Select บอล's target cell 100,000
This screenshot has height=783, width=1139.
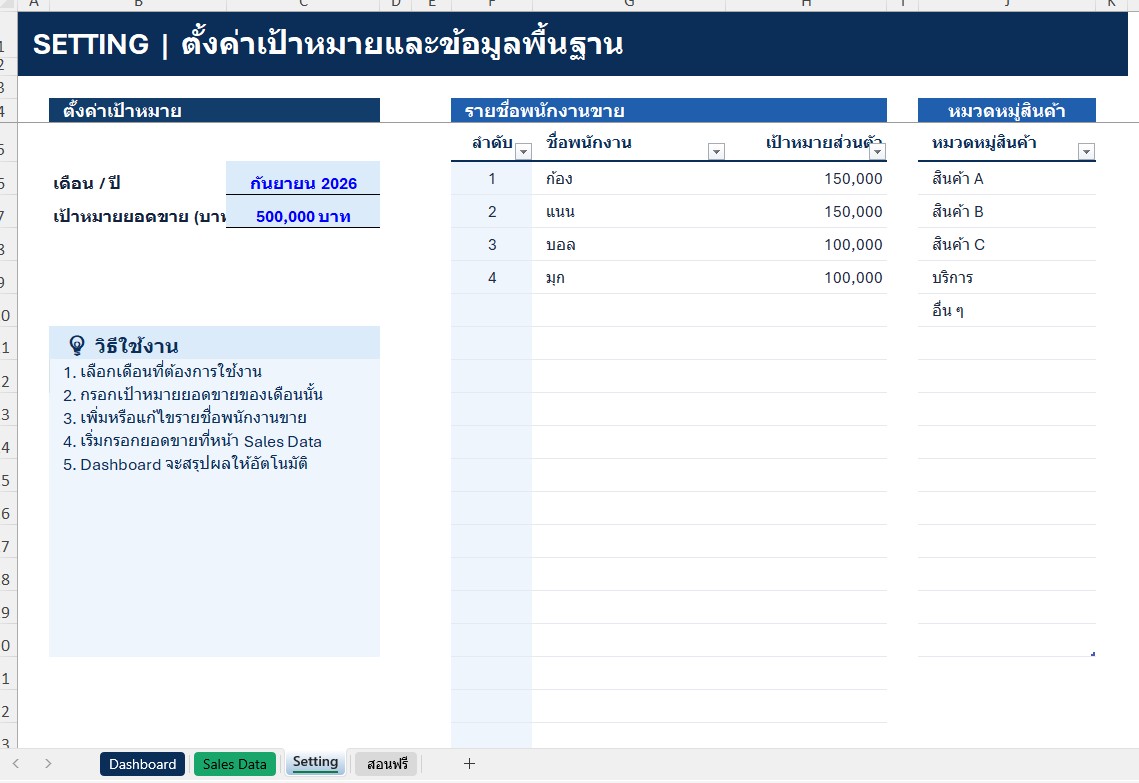point(806,245)
